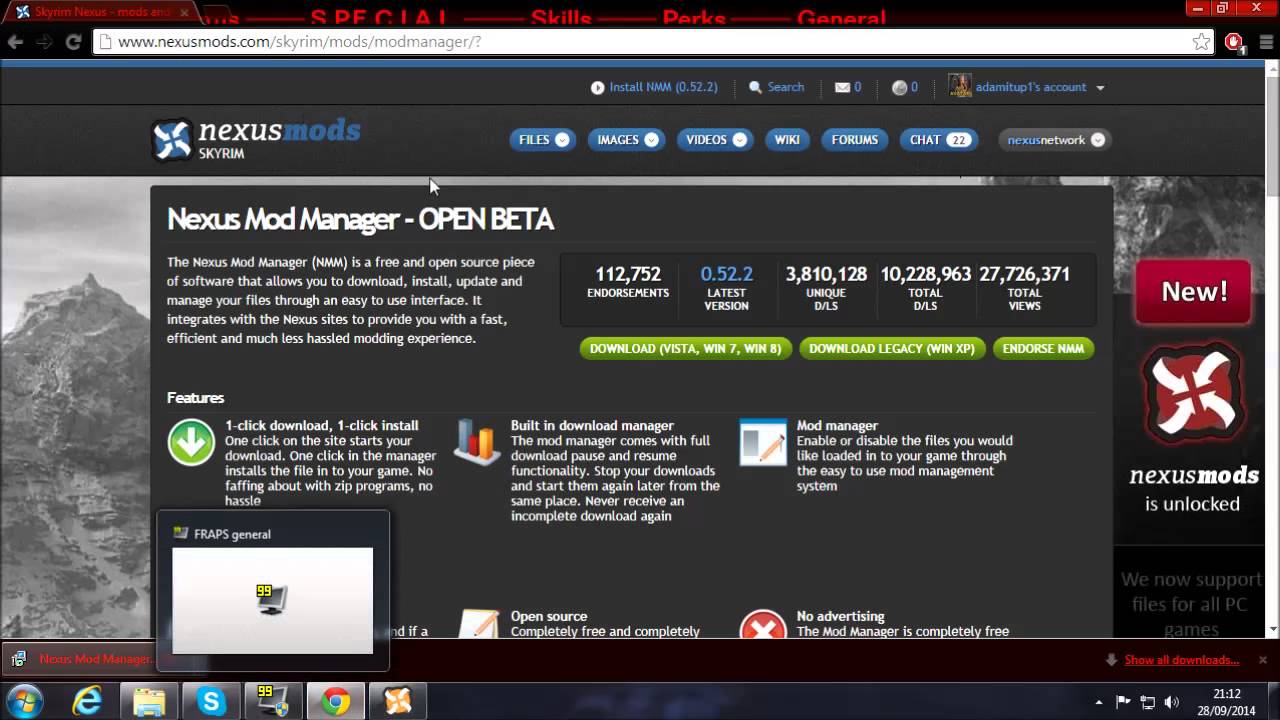Click the adamitup1 avatar image
The height and width of the screenshot is (720, 1280).
pyautogui.click(x=959, y=86)
